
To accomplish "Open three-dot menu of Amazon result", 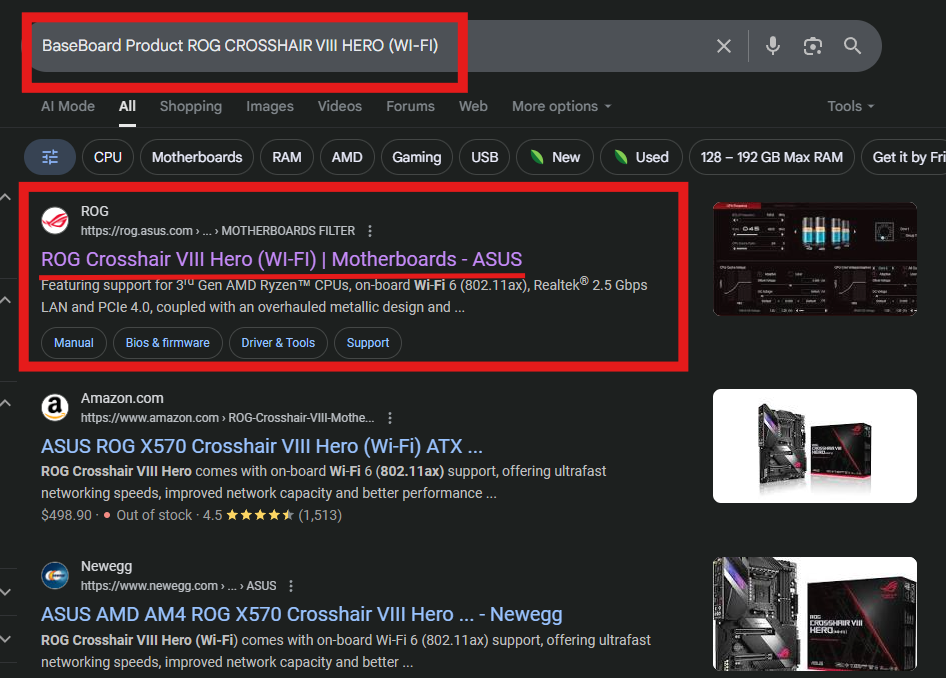I will (390, 418).
